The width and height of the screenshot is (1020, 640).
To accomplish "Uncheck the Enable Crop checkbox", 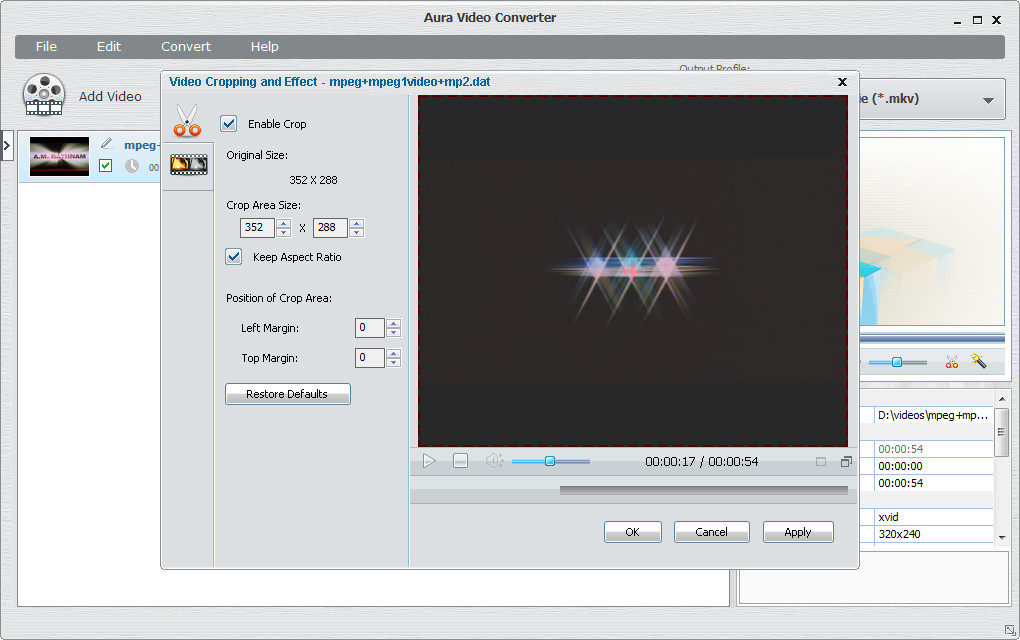I will 229,124.
